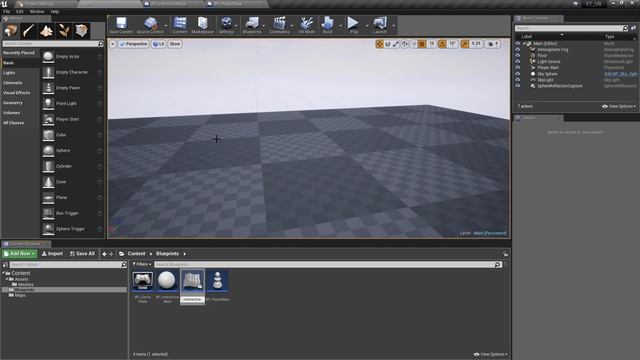Open the Window menu
Image resolution: width=640 pixels, height=360 pixels.
coord(37,11)
